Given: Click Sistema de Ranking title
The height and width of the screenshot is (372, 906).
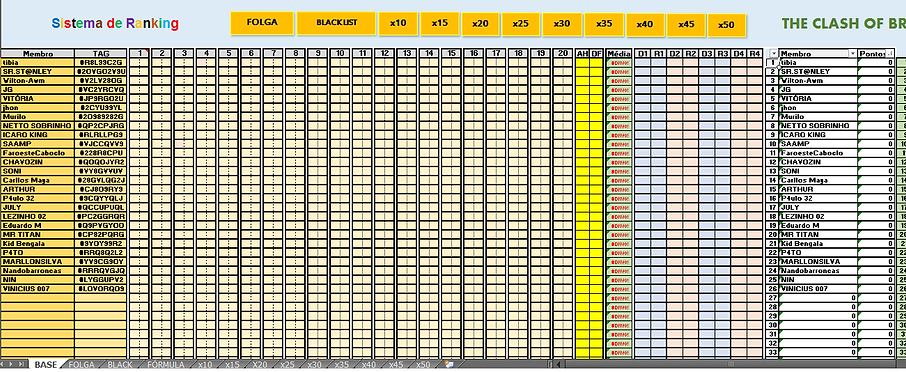Looking at the screenshot, I should pos(115,24).
